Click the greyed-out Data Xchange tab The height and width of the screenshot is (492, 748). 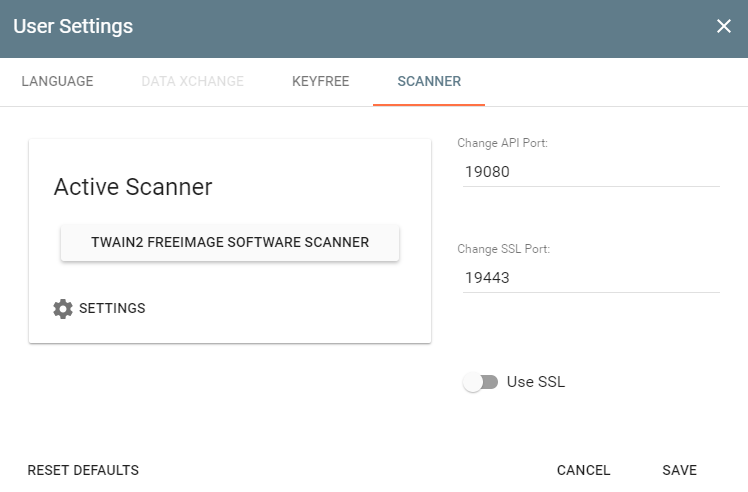192,82
